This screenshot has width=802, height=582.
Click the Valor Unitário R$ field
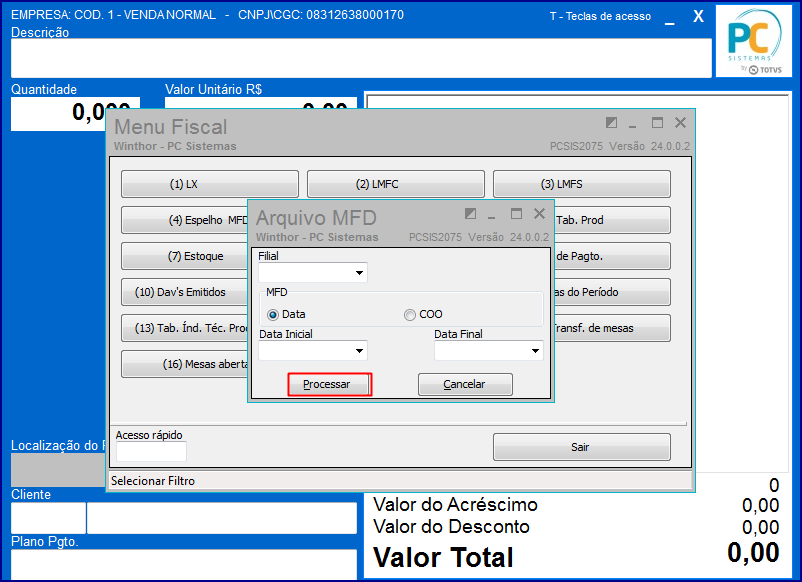261,103
